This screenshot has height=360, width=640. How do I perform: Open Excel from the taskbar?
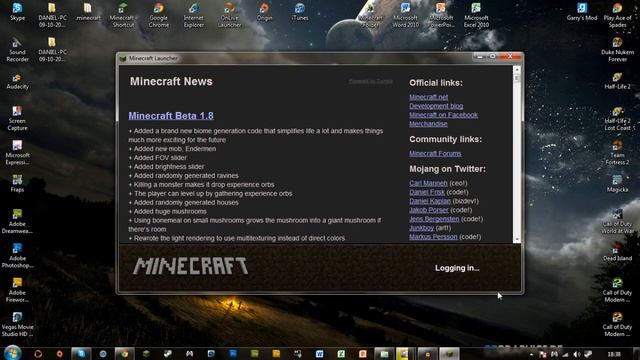coord(341,354)
